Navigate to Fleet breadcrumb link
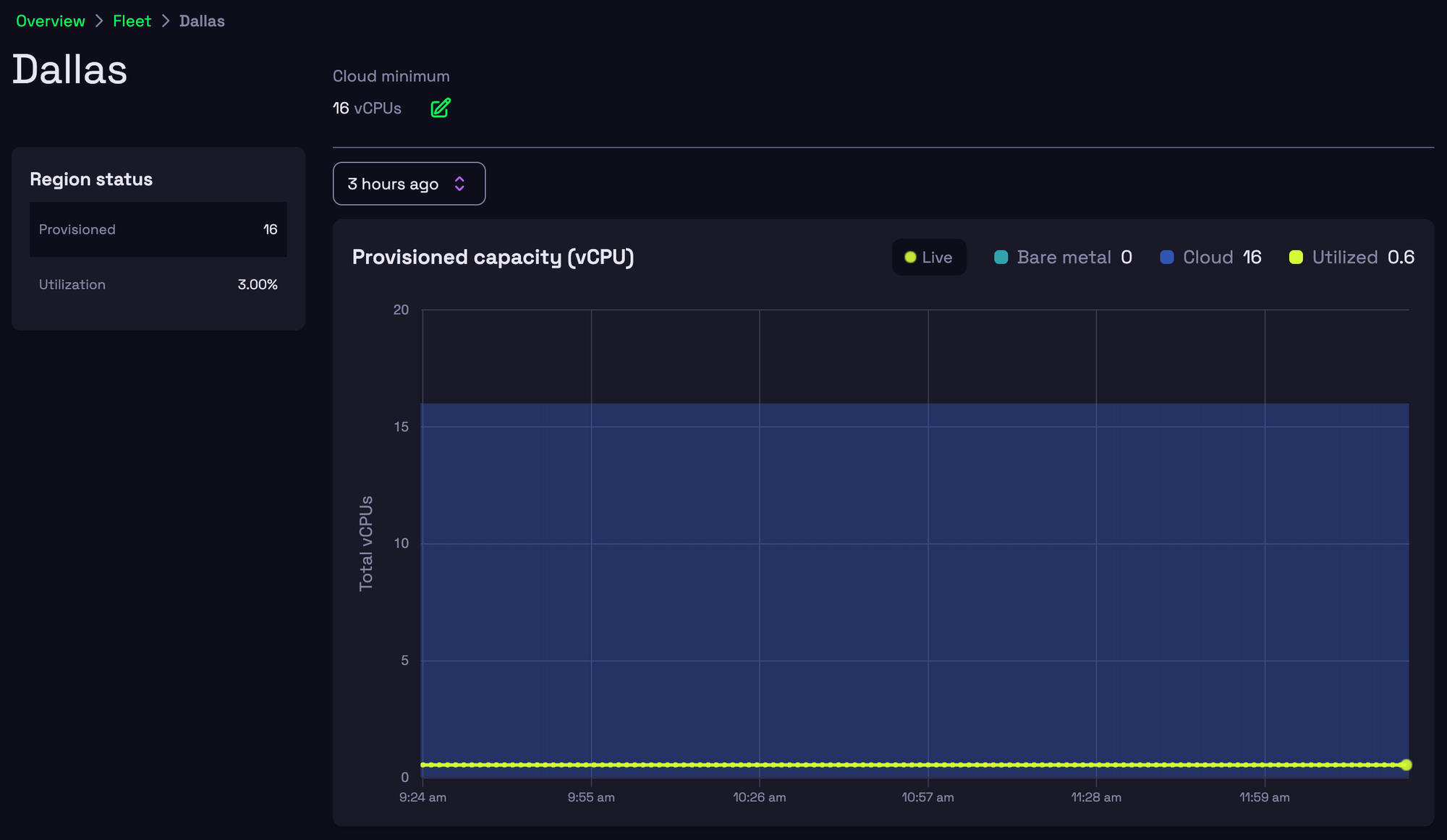The width and height of the screenshot is (1447, 840). click(132, 21)
